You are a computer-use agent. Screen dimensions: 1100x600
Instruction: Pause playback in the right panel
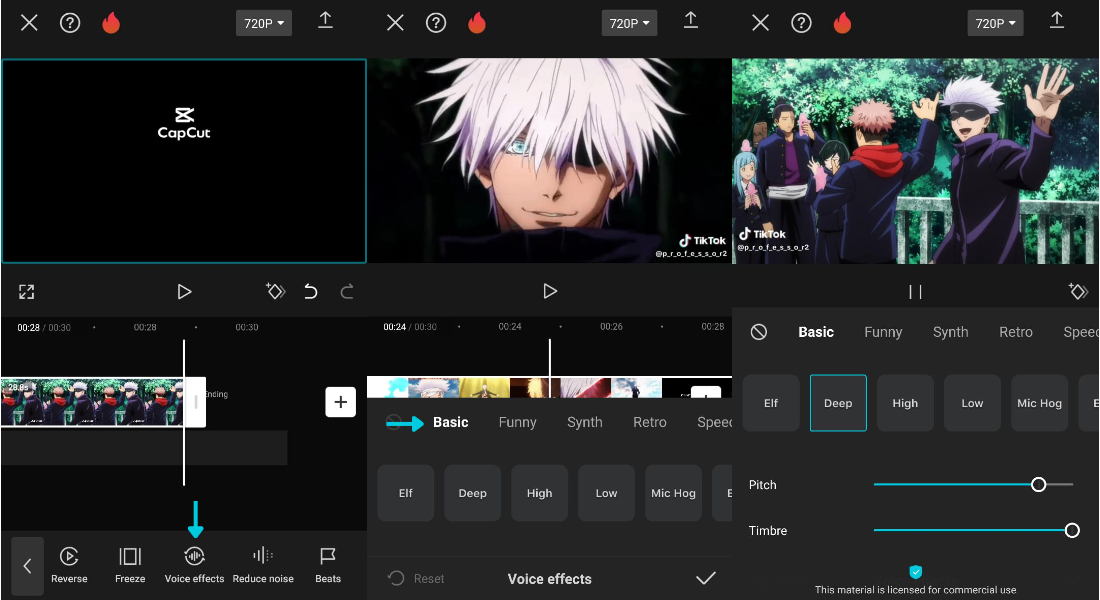coord(915,291)
